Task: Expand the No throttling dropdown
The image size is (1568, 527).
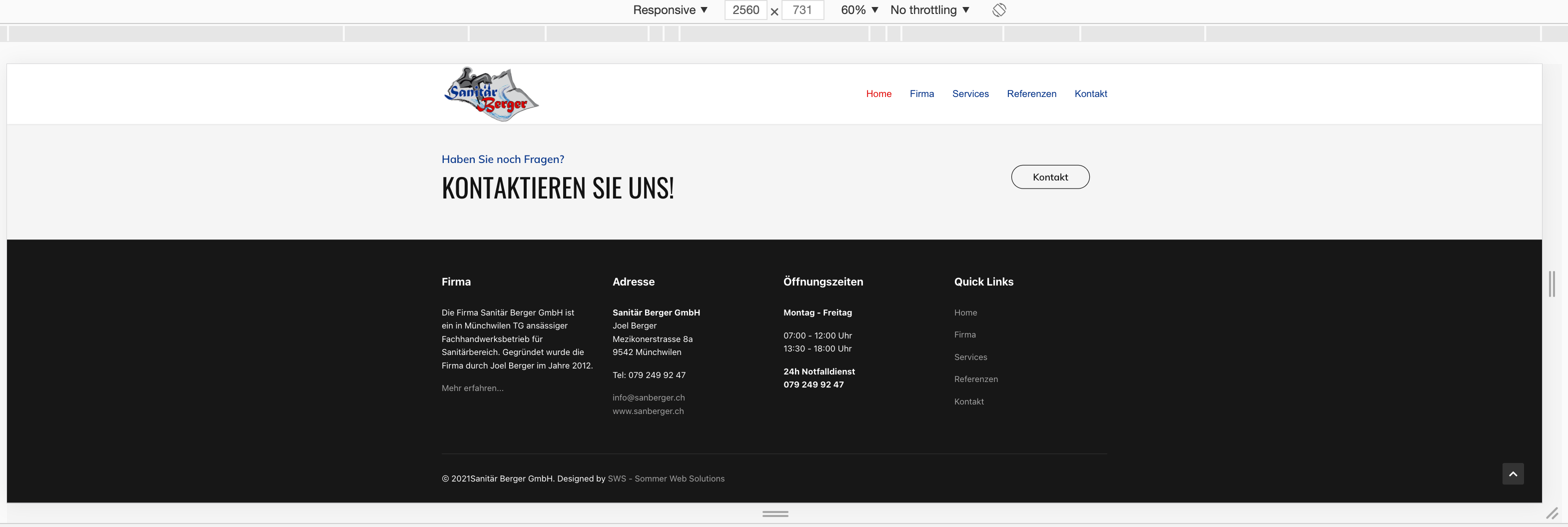Action: point(929,10)
